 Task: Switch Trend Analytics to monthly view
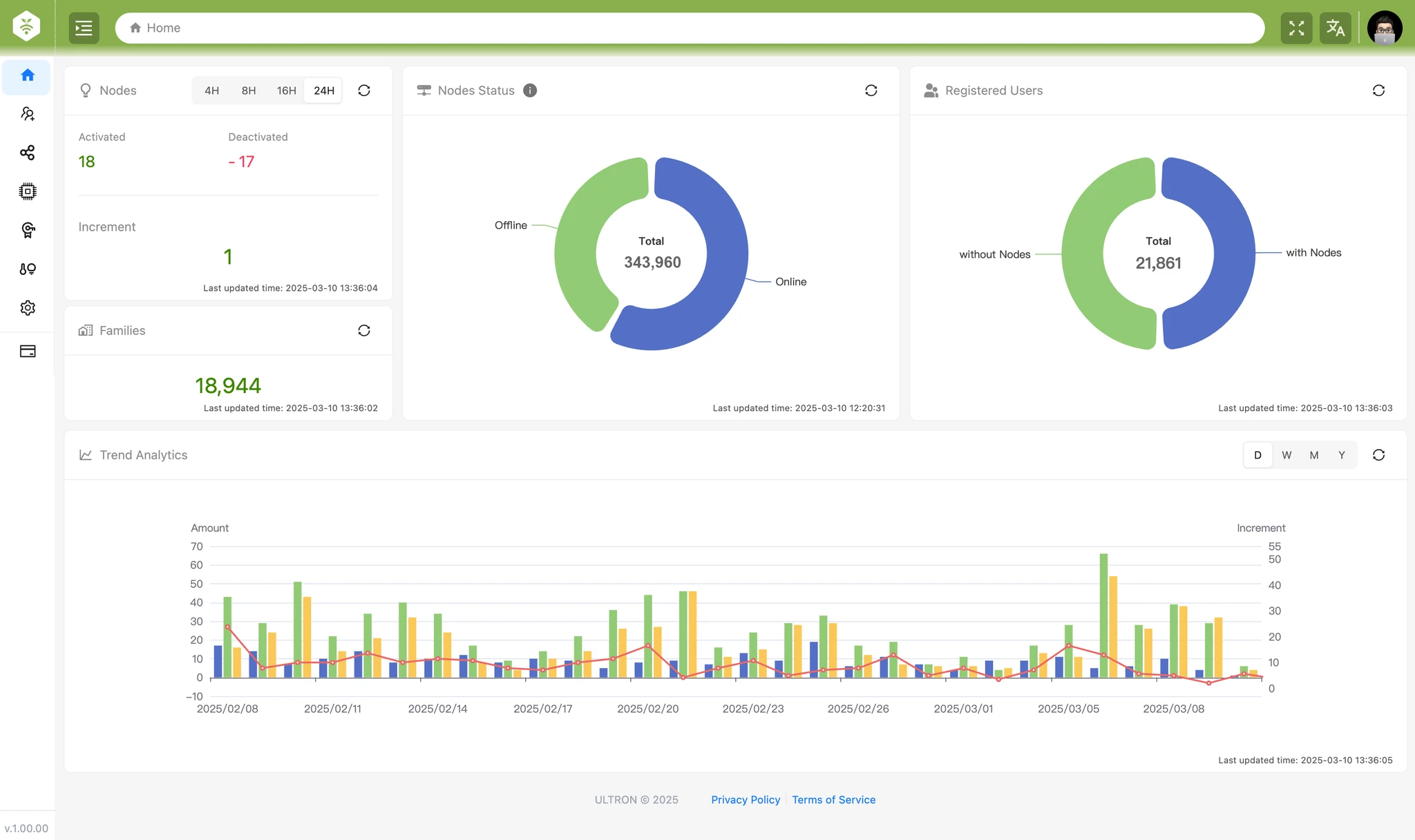tap(1313, 455)
